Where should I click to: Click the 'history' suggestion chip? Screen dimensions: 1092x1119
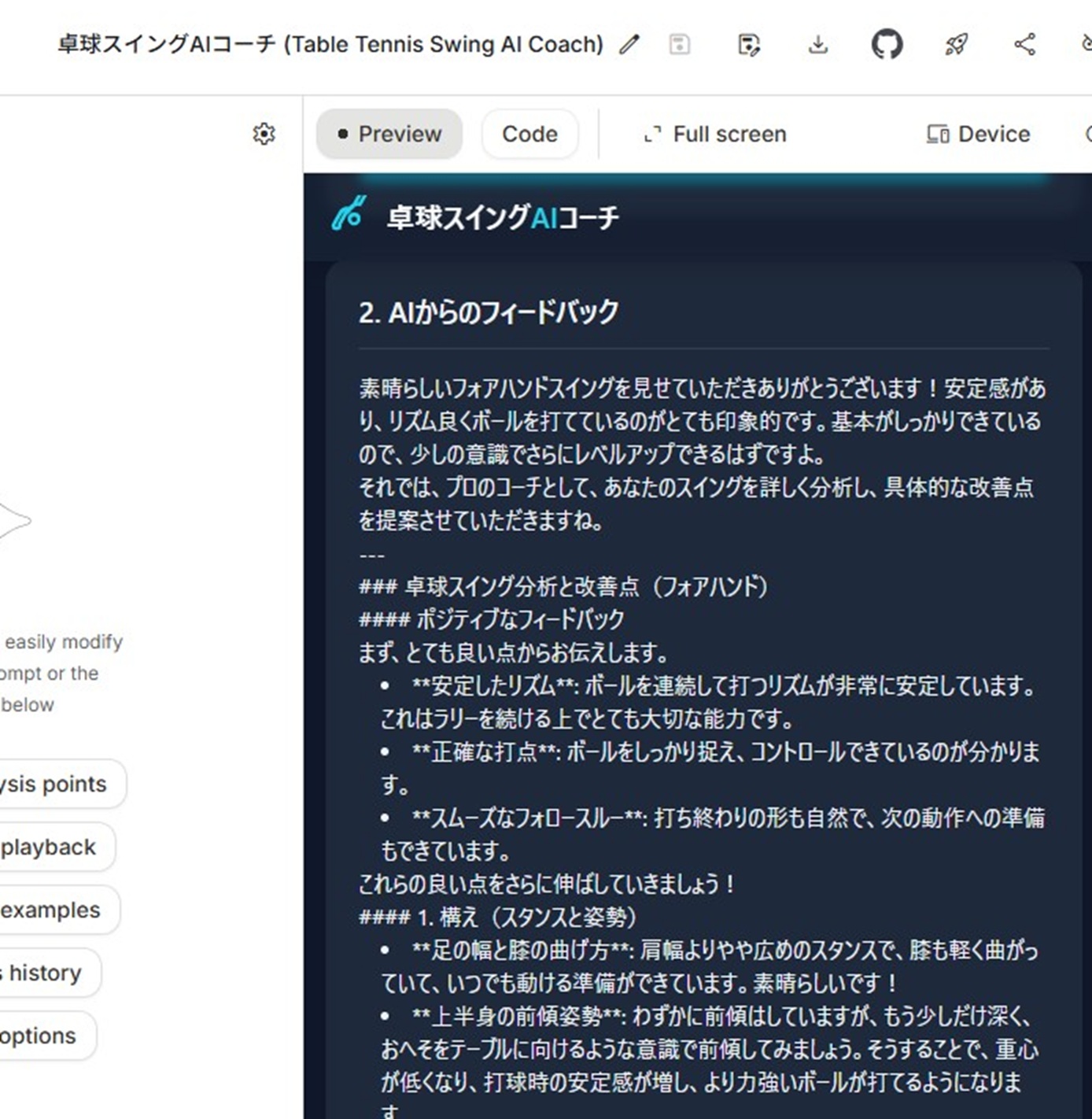pyautogui.click(x=43, y=973)
